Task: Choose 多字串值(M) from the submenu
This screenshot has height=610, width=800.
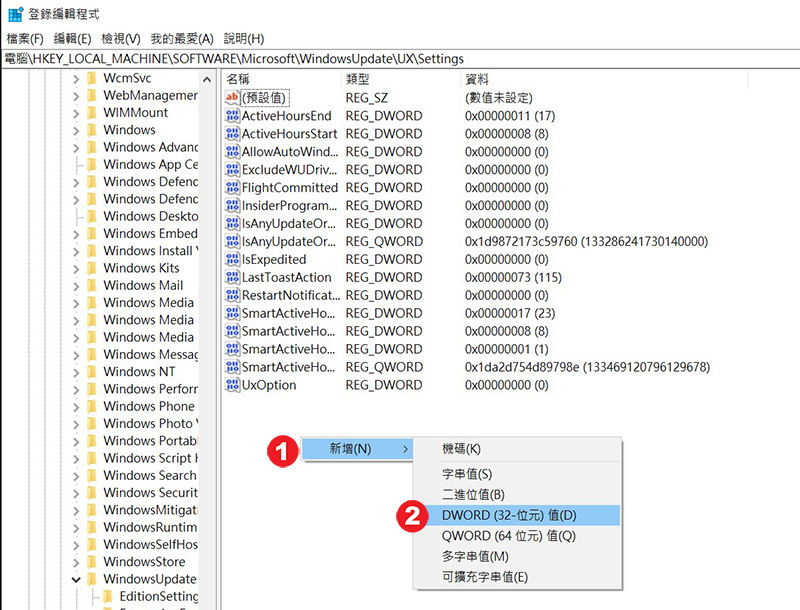Action: pyautogui.click(x=517, y=557)
